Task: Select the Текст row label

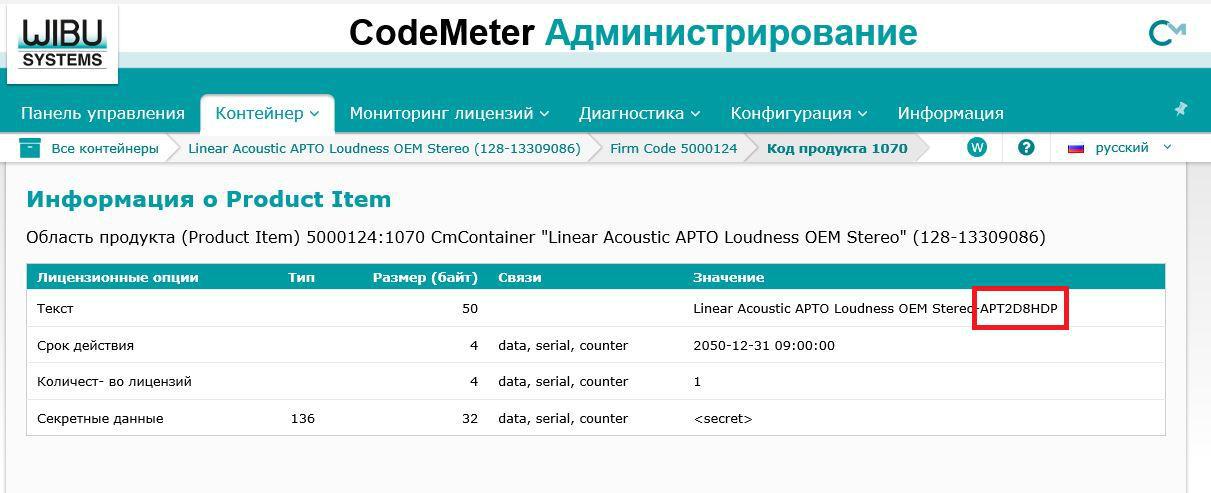Action: click(55, 308)
